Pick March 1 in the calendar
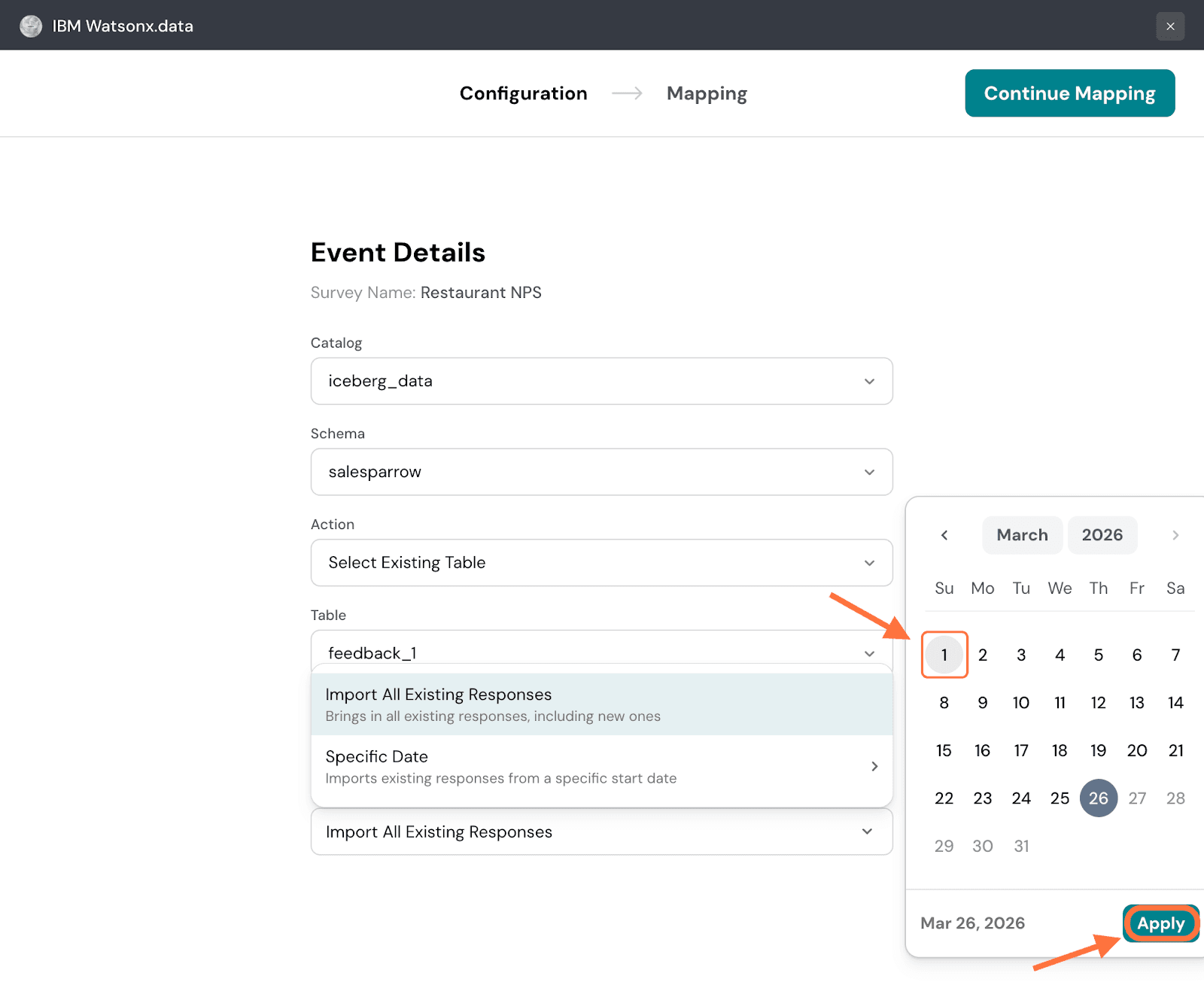Image resolution: width=1204 pixels, height=982 pixels. point(944,655)
